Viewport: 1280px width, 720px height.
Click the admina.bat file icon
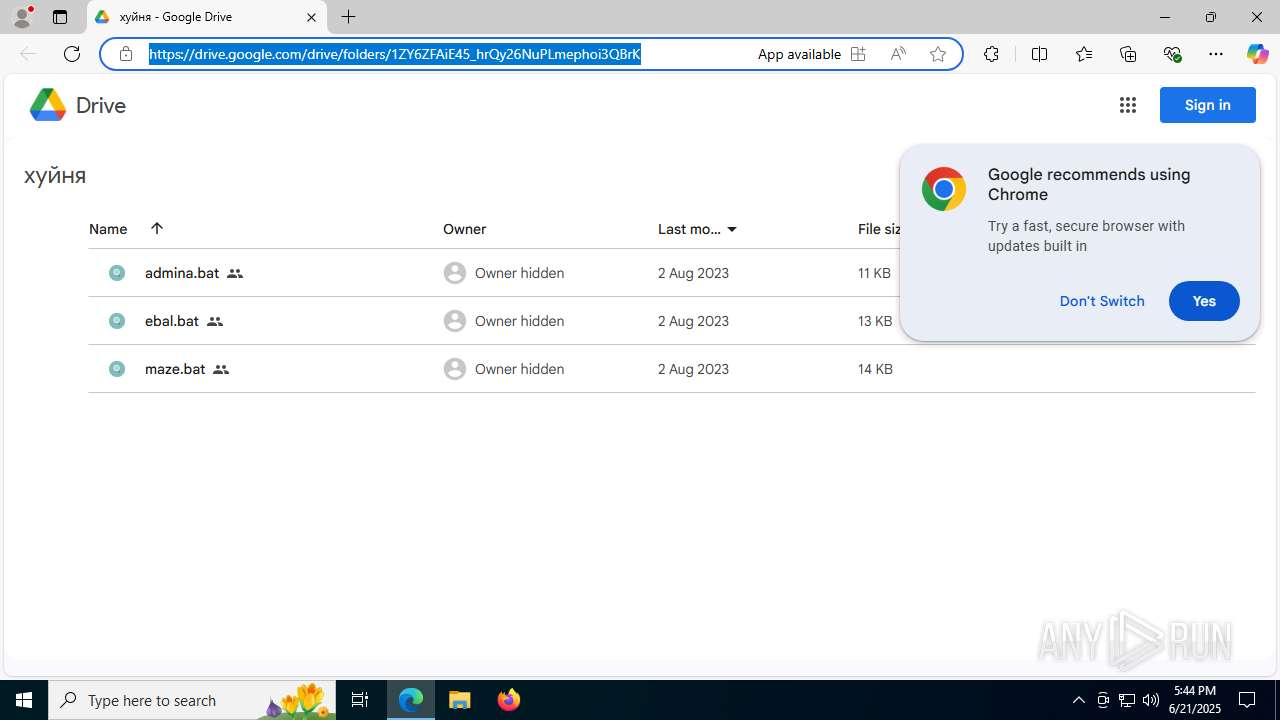click(117, 273)
